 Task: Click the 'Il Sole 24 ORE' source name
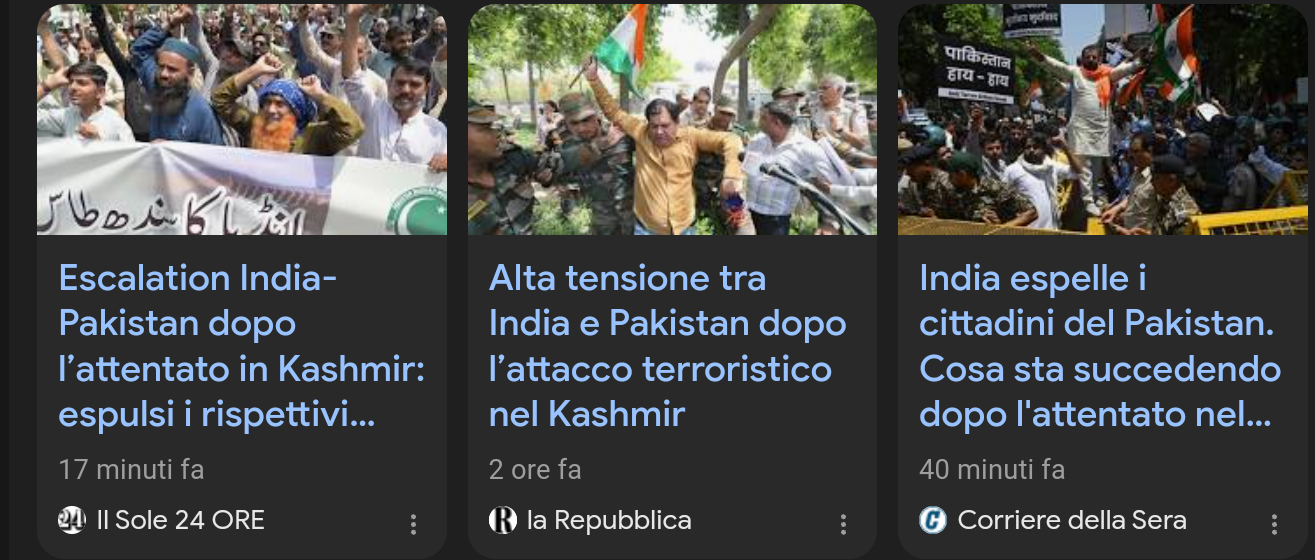pyautogui.click(x=180, y=520)
